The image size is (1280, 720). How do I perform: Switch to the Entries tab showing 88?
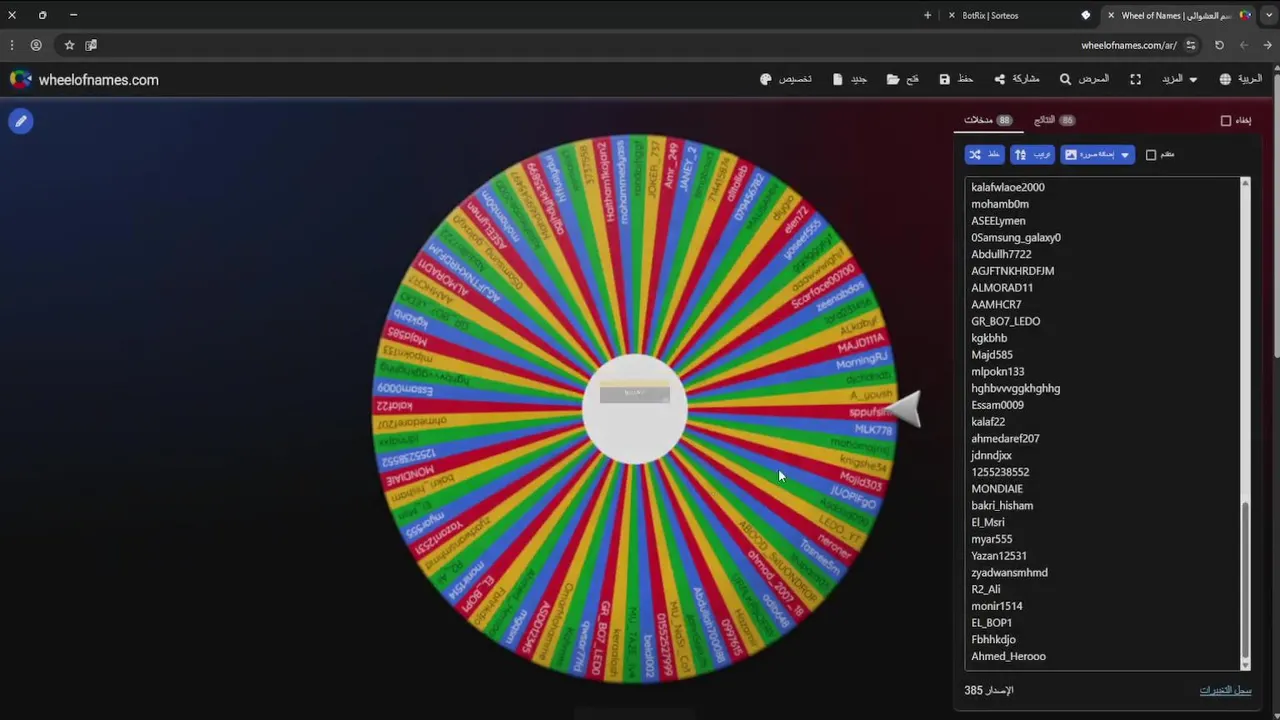click(988, 120)
